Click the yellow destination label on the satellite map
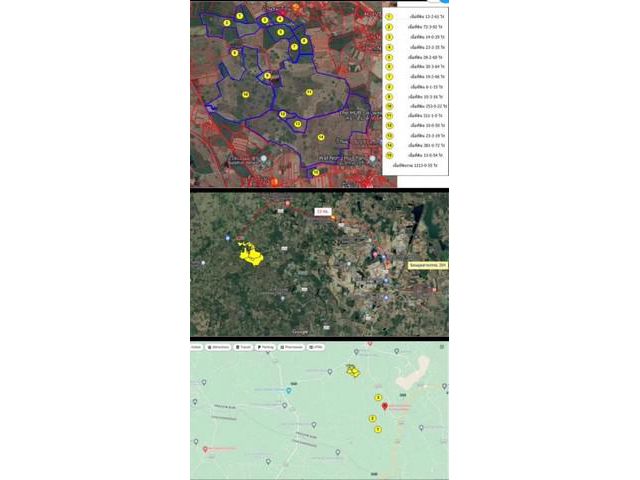This screenshot has height=480, width=640. (428, 265)
